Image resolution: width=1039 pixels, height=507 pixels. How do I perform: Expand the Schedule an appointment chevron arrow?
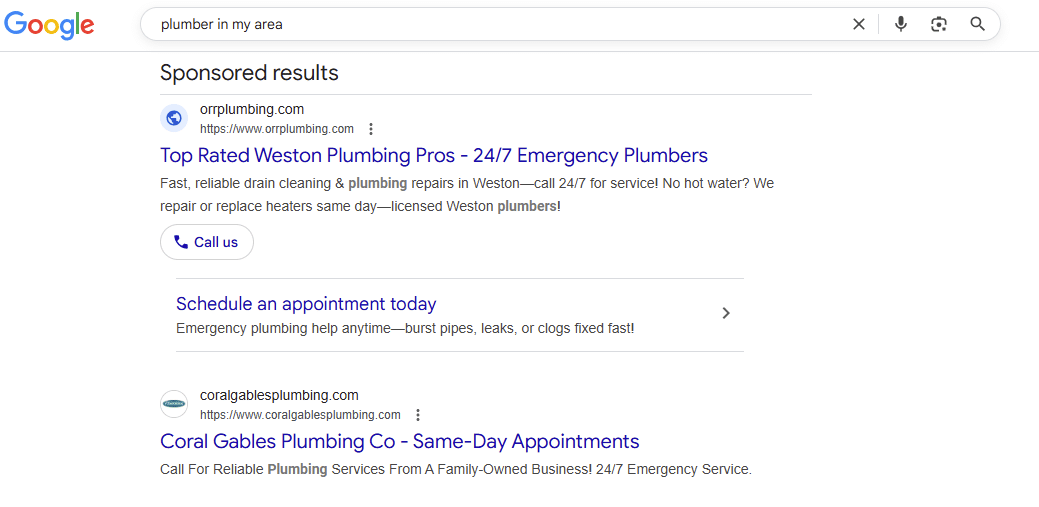(x=726, y=313)
